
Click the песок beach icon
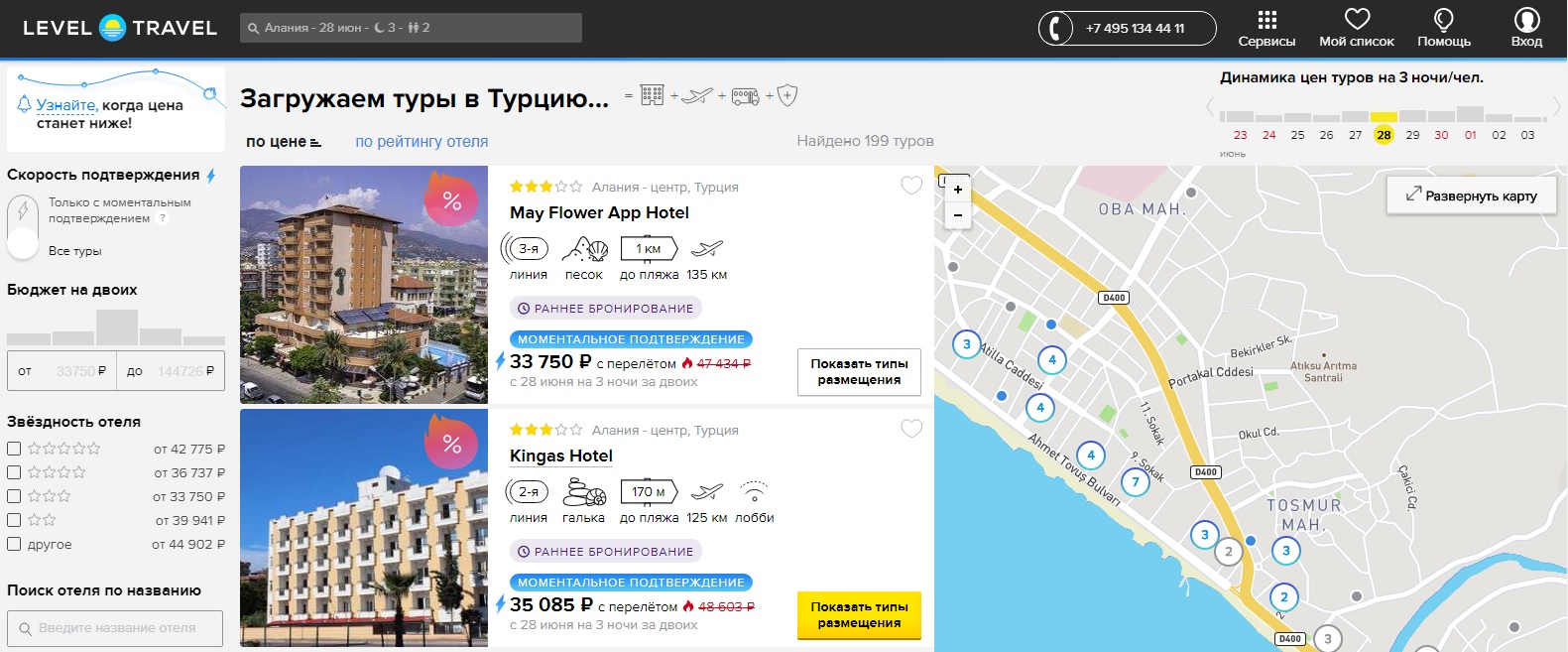[585, 248]
